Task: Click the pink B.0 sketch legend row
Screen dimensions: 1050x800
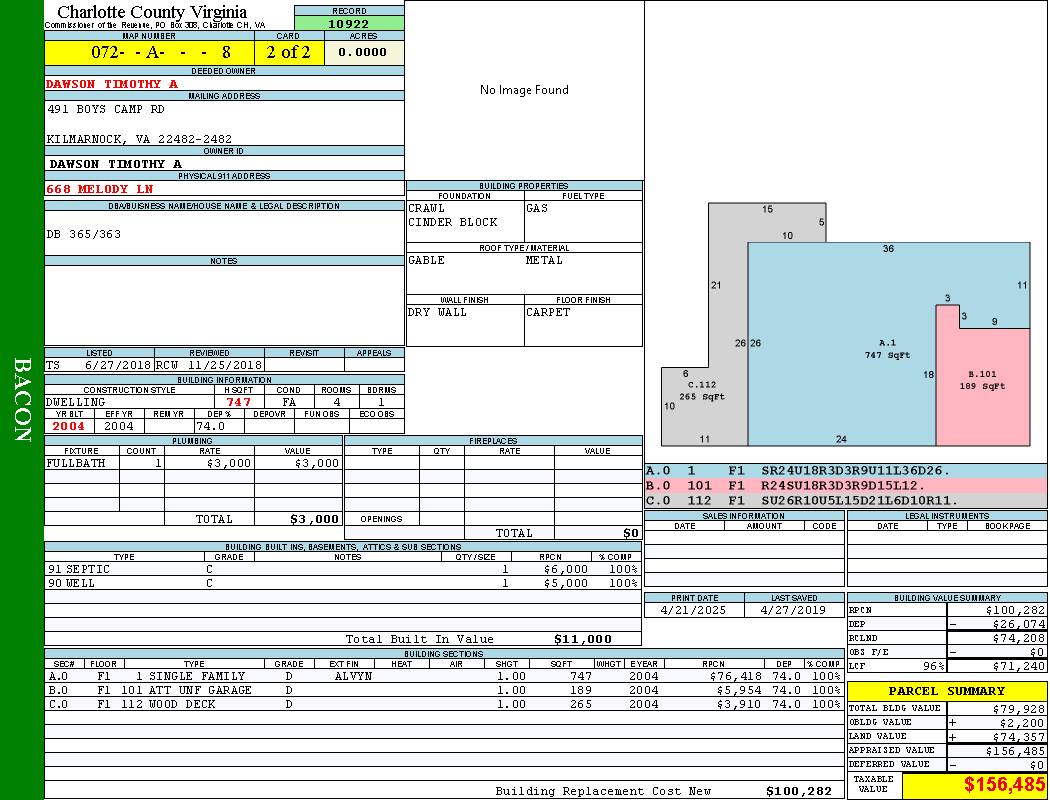Action: [x=845, y=485]
